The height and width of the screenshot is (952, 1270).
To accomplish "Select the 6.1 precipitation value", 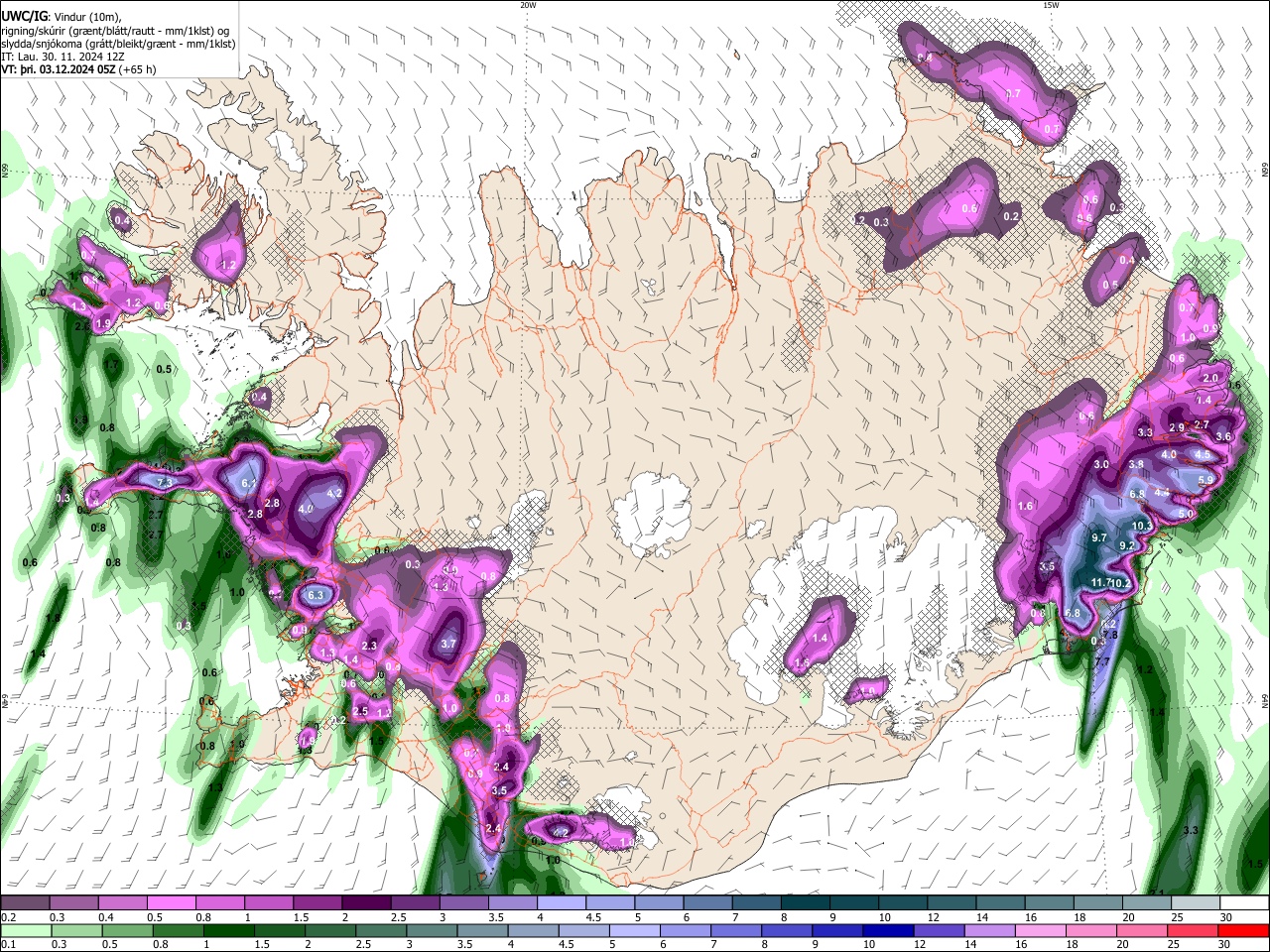I will [249, 483].
